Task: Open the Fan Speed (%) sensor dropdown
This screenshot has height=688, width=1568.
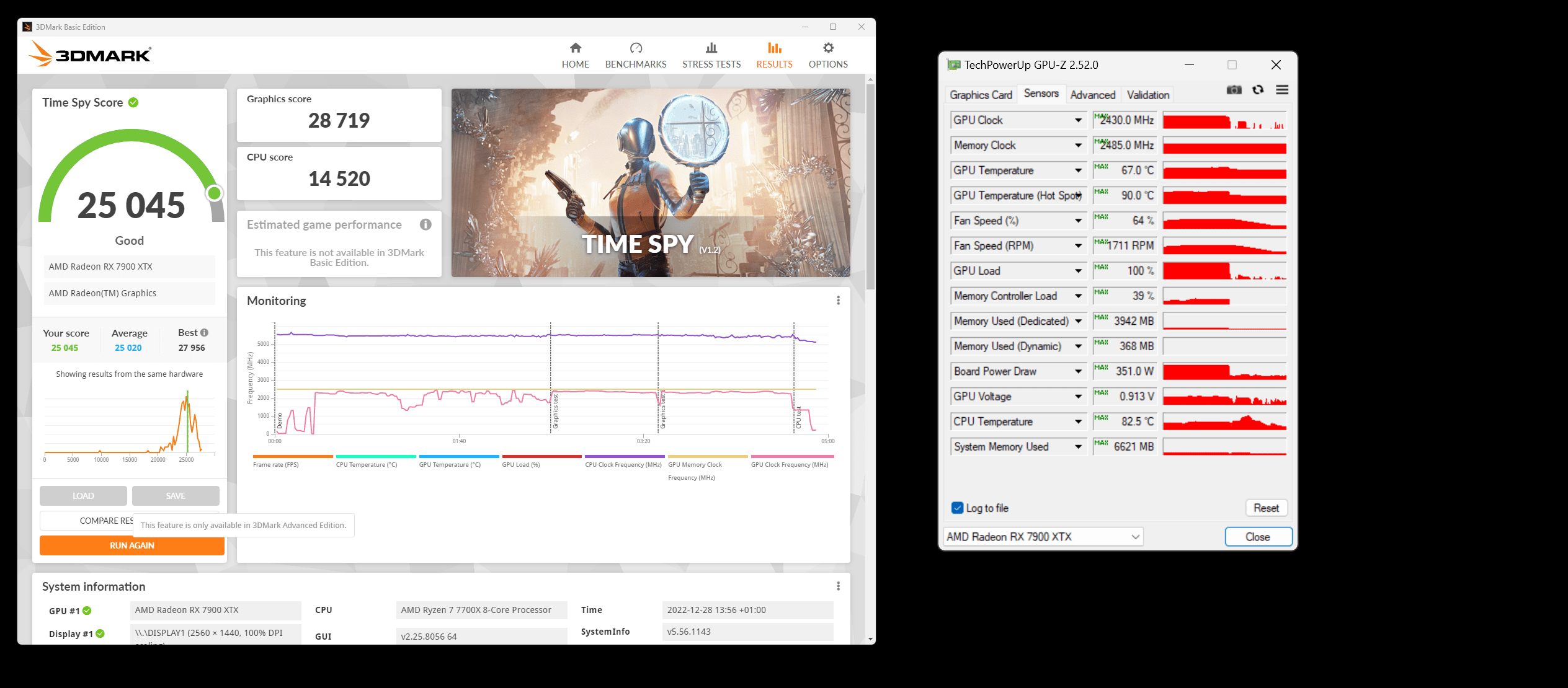Action: coord(1079,221)
